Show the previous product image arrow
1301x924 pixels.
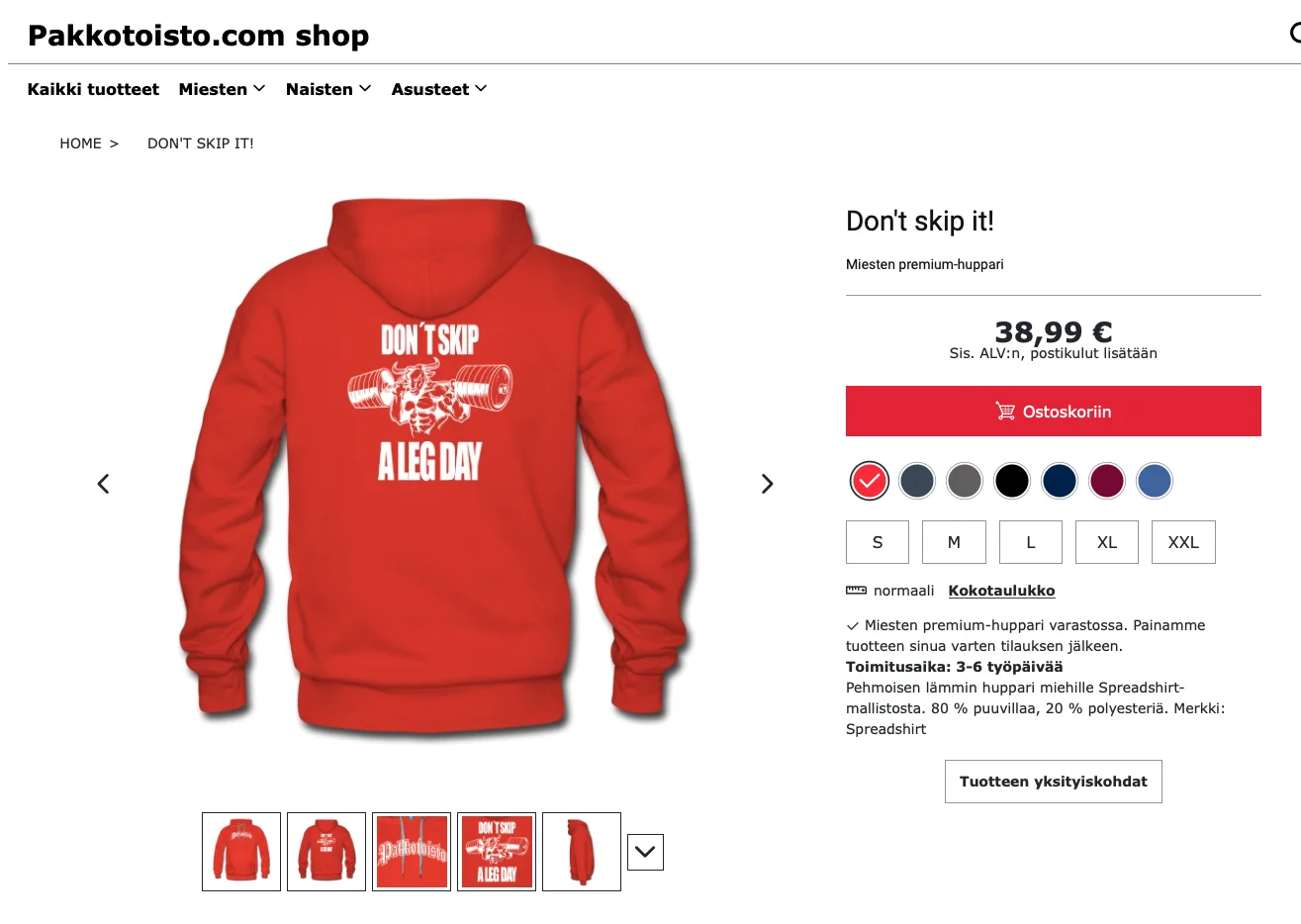103,484
